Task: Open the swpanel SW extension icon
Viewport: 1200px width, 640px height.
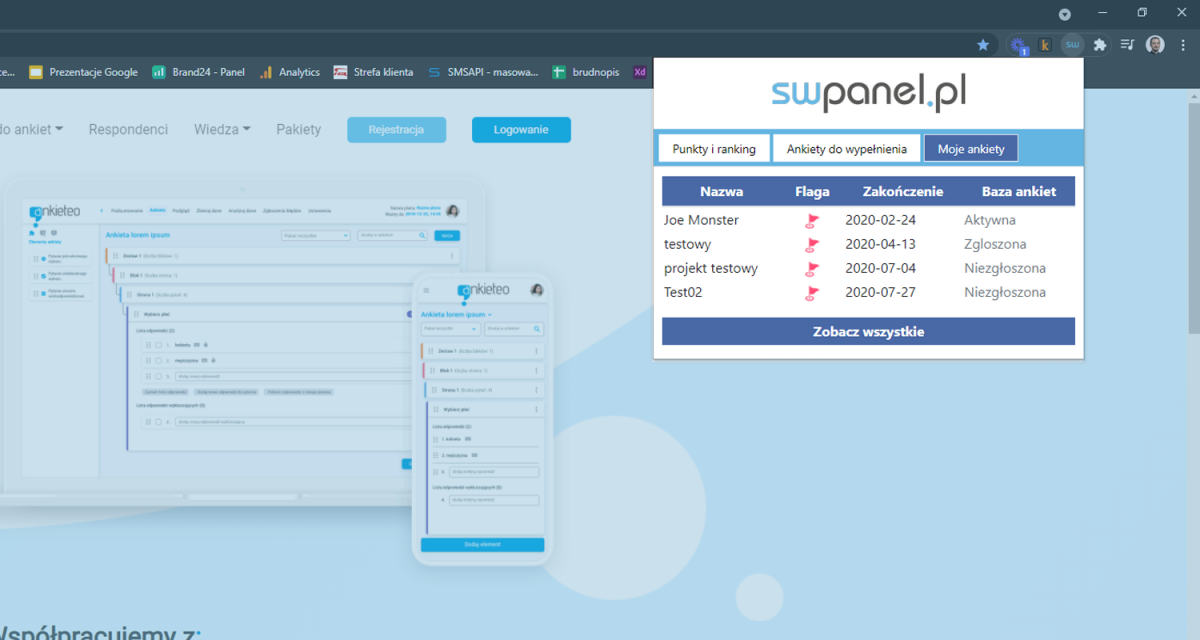Action: [x=1073, y=44]
